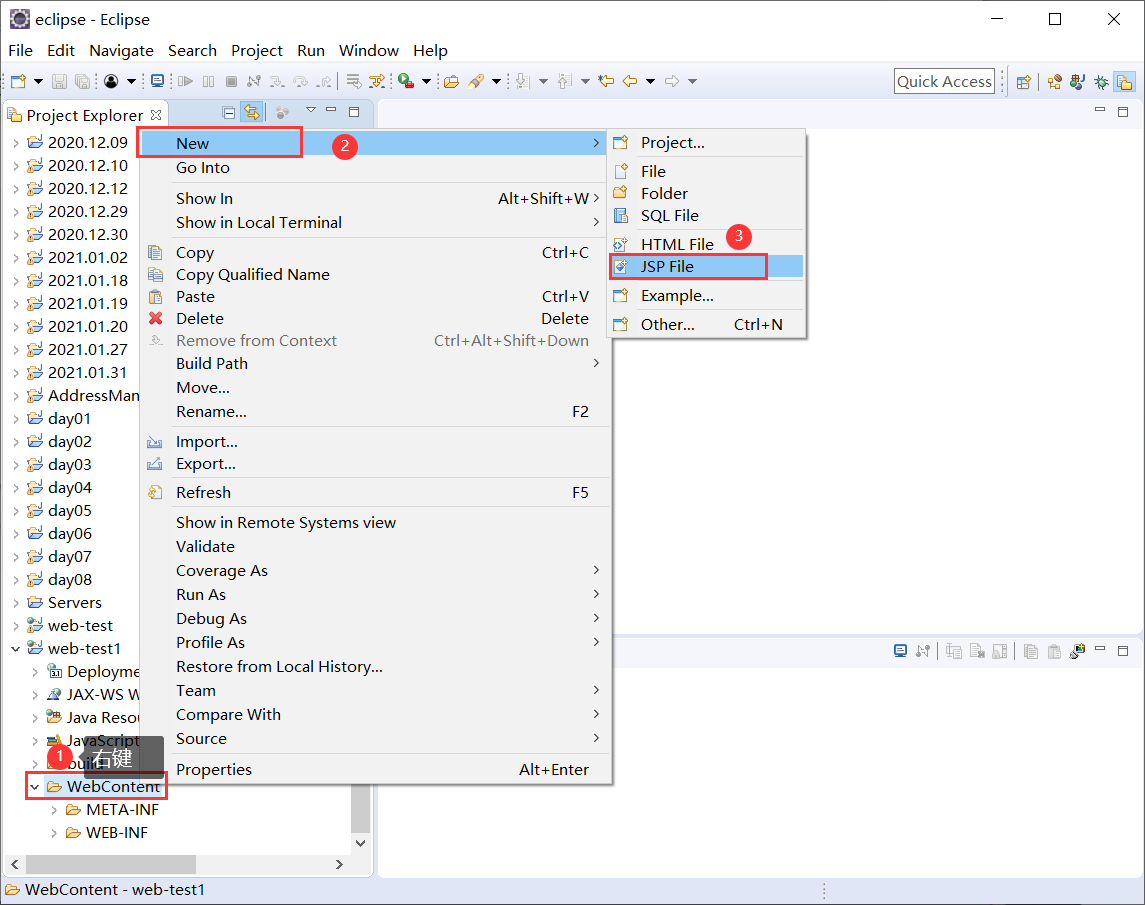Open Show In submenu in context menu
The image size is (1145, 905).
click(374, 199)
